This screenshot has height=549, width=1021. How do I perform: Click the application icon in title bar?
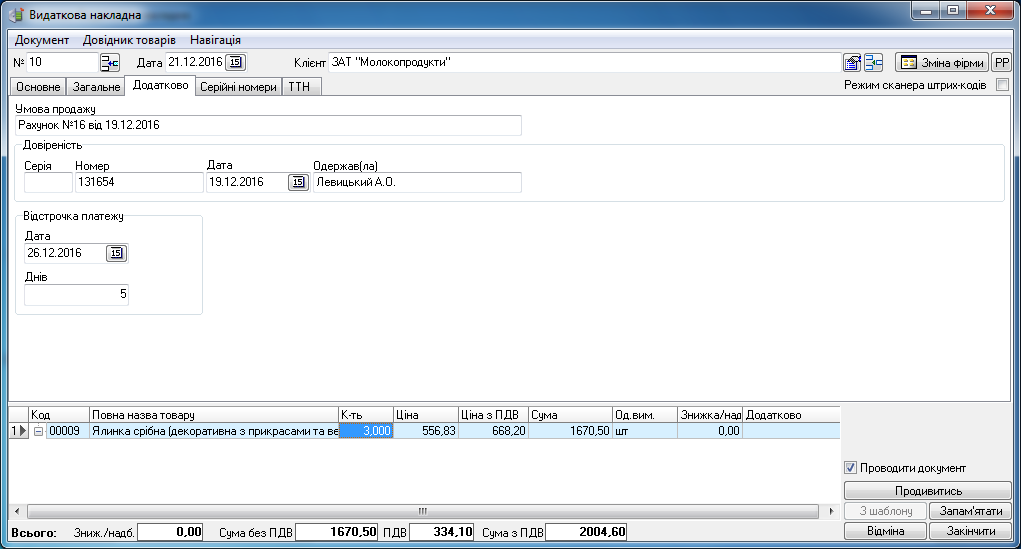click(x=16, y=15)
